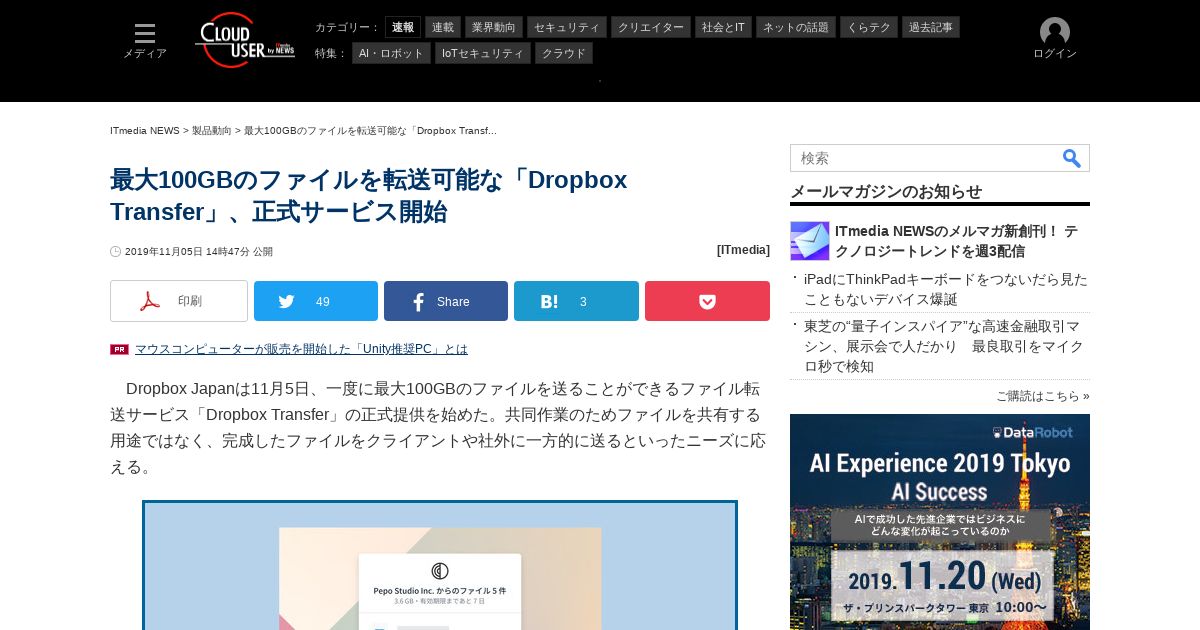Open the クラウド feature
Image resolution: width=1200 pixels, height=630 pixels.
(564, 53)
